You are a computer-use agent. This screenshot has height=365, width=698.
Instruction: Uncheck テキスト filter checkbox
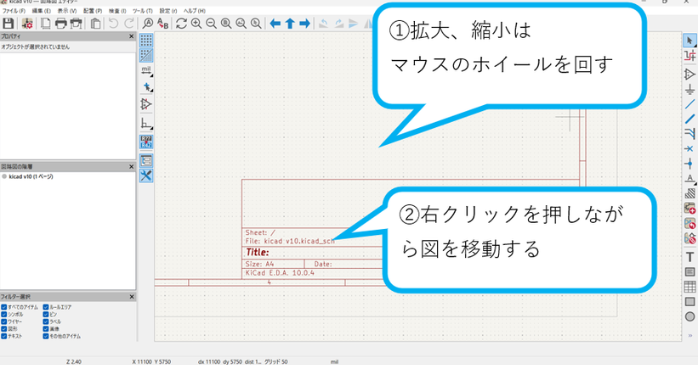pyautogui.click(x=4, y=336)
